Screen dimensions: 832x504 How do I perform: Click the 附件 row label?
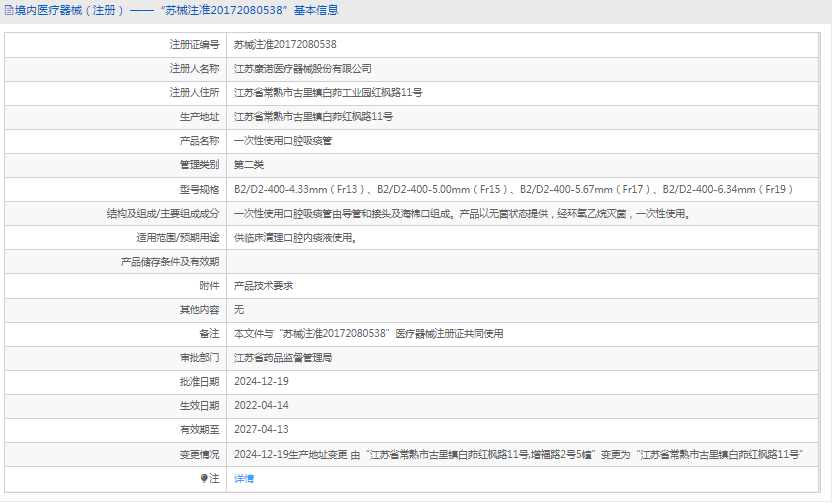click(x=209, y=286)
